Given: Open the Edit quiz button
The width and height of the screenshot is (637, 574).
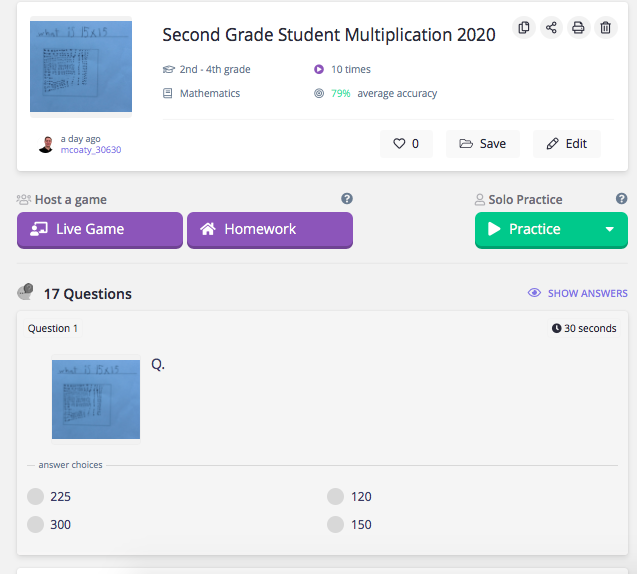Looking at the screenshot, I should click(x=566, y=143).
